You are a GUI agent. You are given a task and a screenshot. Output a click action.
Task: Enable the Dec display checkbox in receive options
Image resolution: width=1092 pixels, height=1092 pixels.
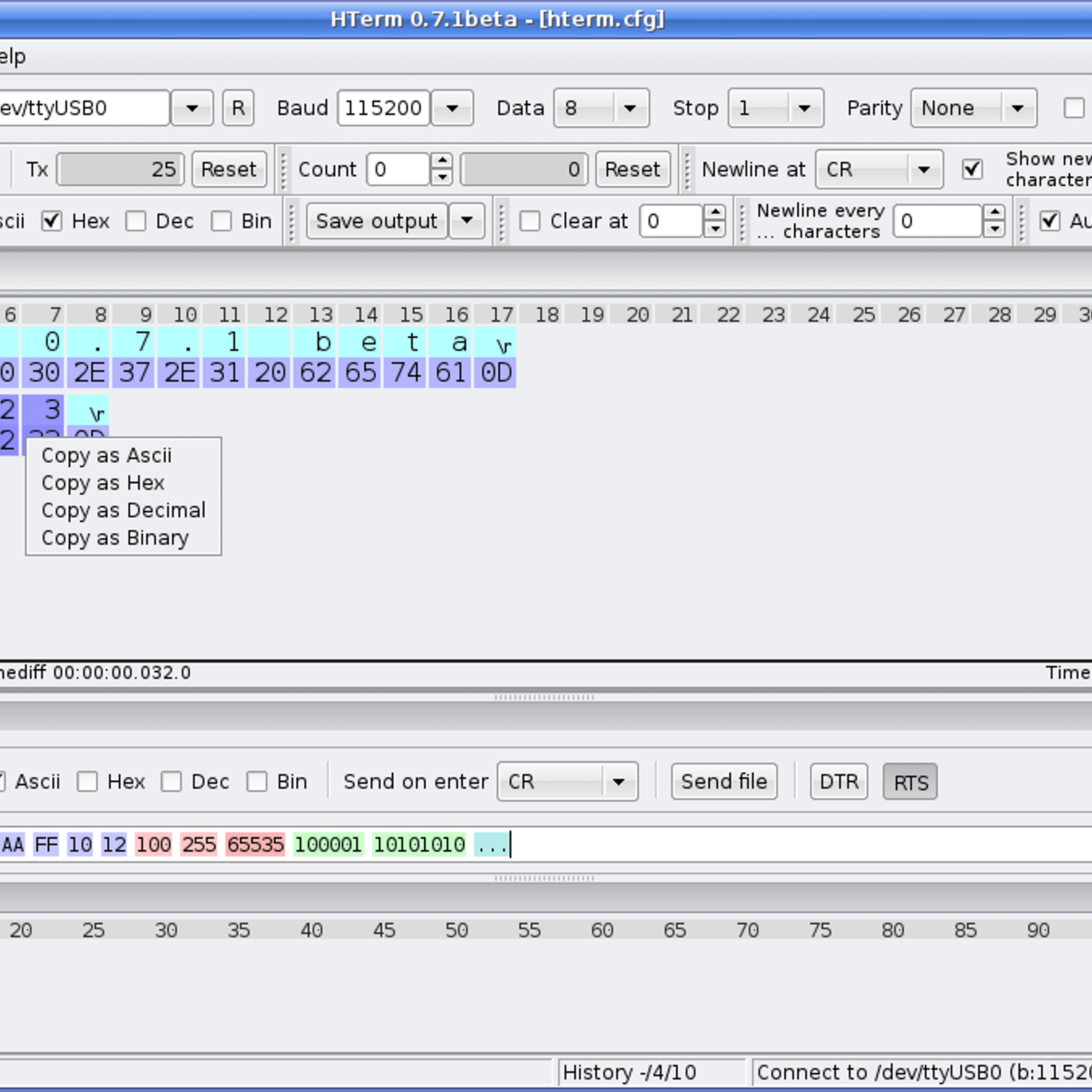click(x=136, y=221)
